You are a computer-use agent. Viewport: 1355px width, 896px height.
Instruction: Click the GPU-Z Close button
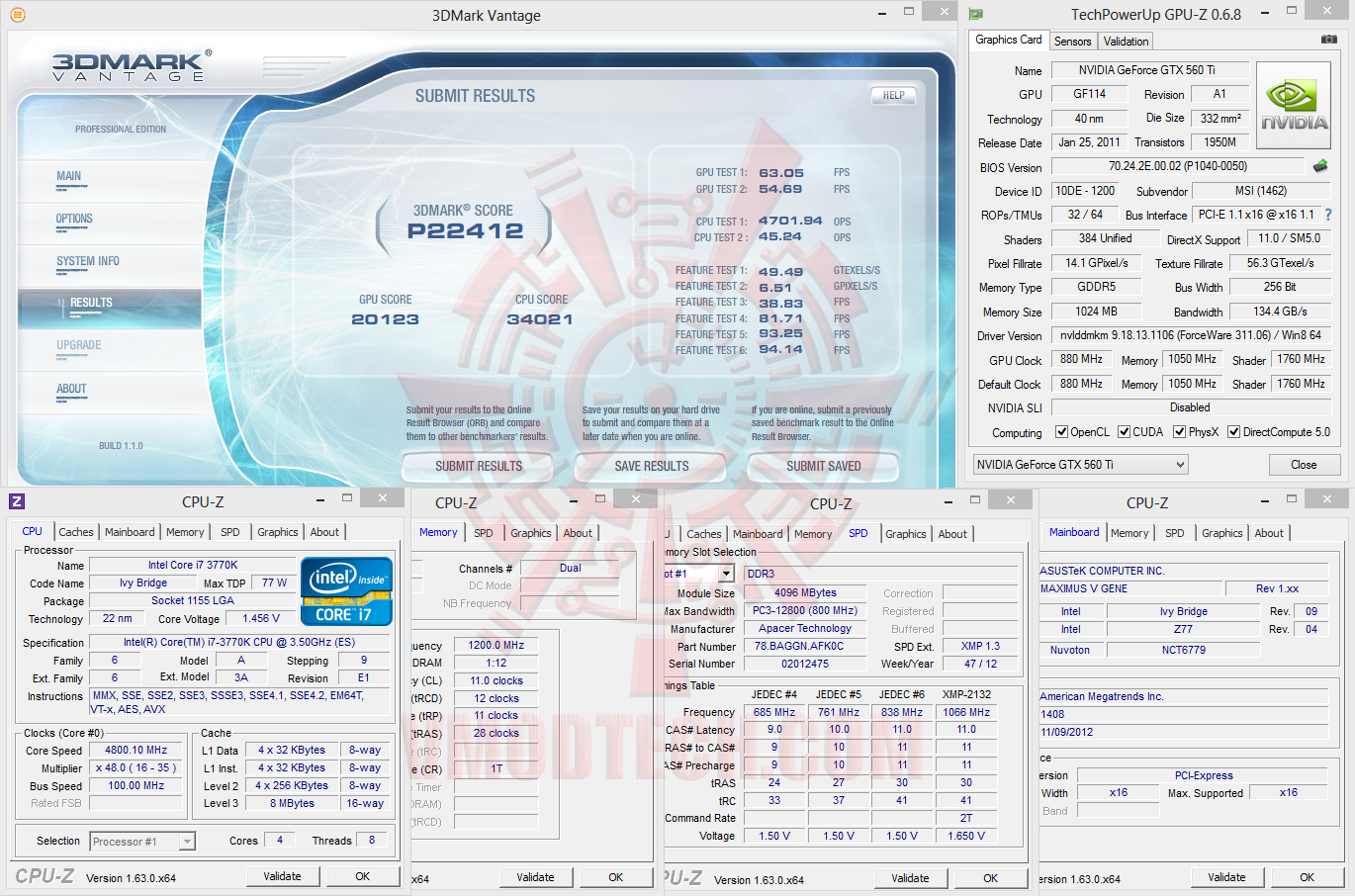[1304, 465]
